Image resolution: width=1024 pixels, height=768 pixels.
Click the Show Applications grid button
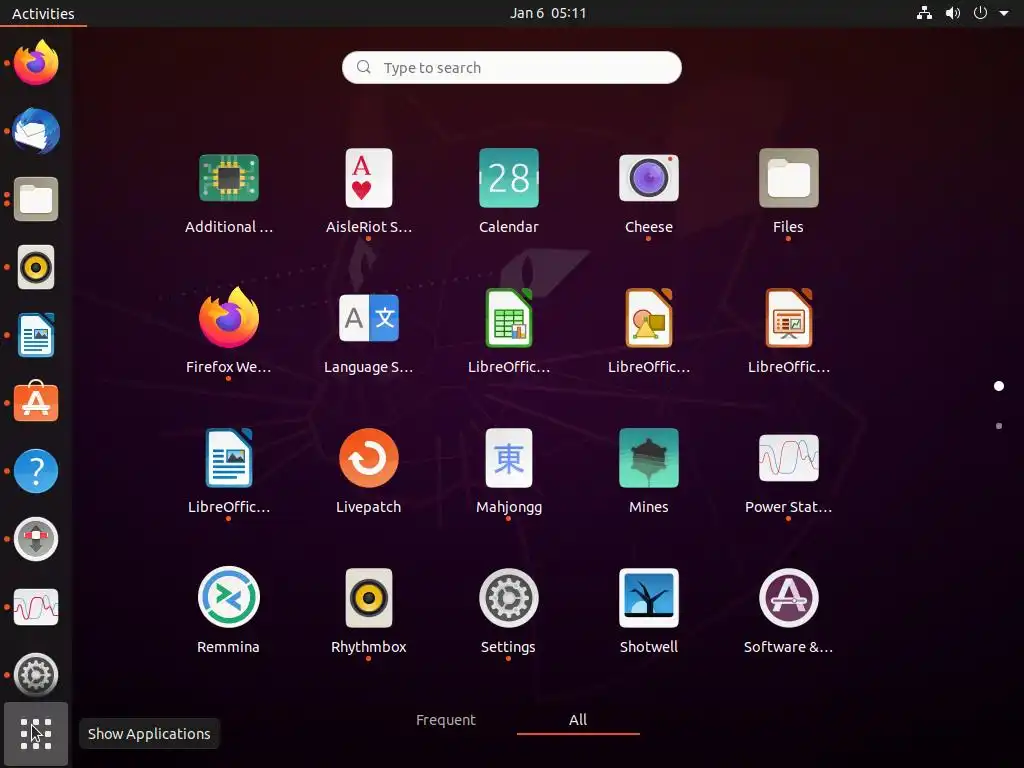pos(36,733)
